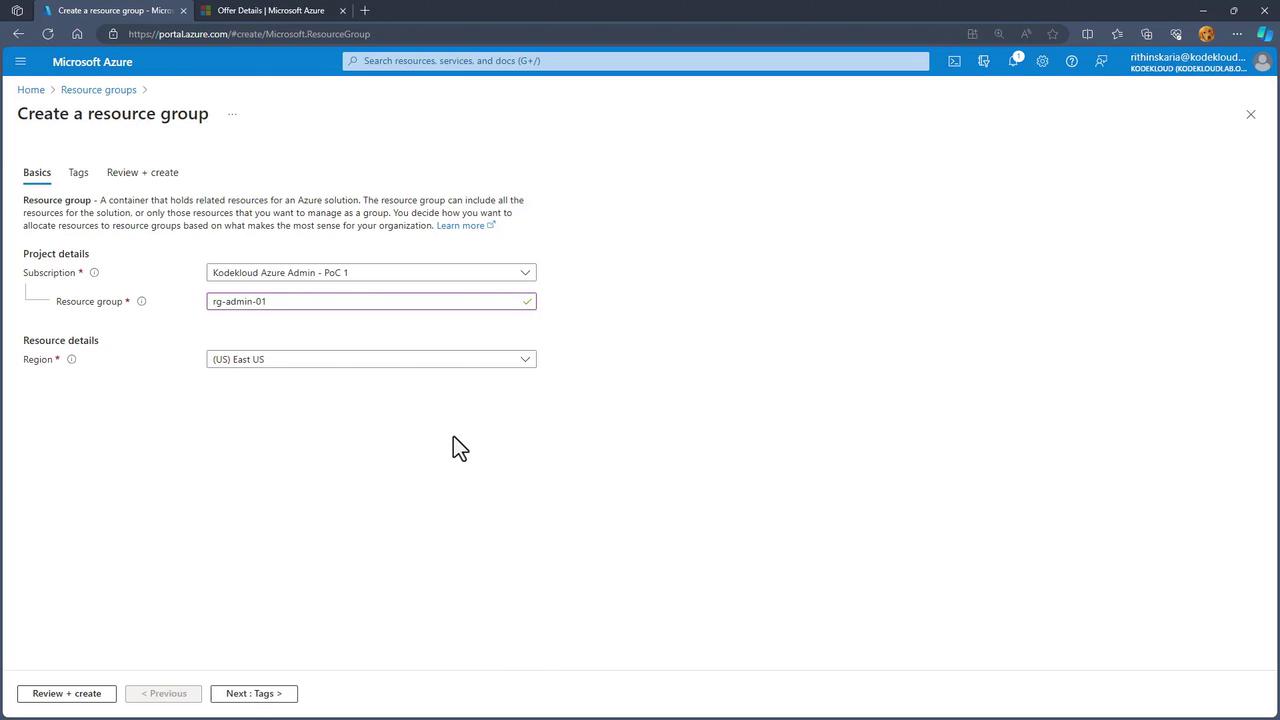The height and width of the screenshot is (720, 1280).
Task: Open a new browser tab
Action: tap(365, 10)
